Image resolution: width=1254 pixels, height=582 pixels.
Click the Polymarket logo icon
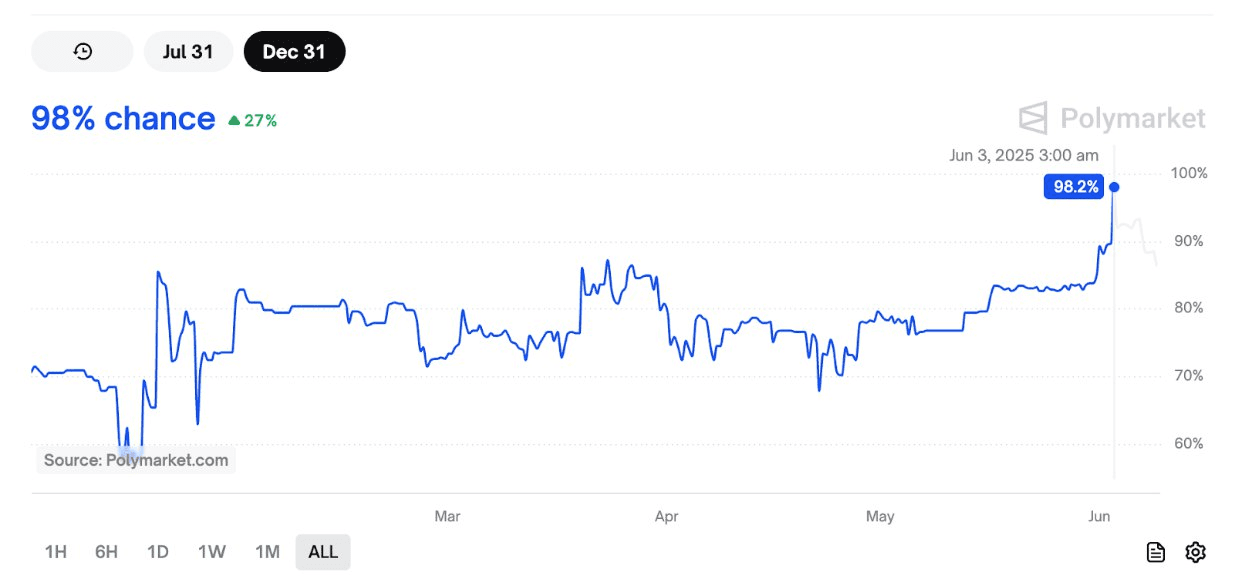(1033, 118)
